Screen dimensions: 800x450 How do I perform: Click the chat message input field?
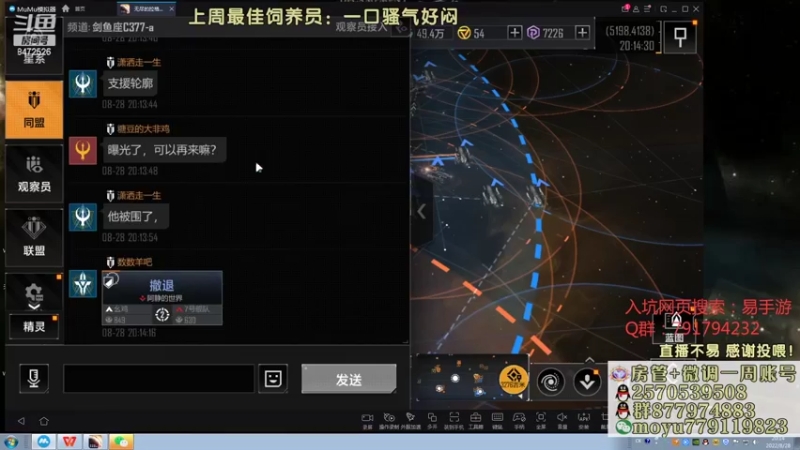click(x=159, y=379)
